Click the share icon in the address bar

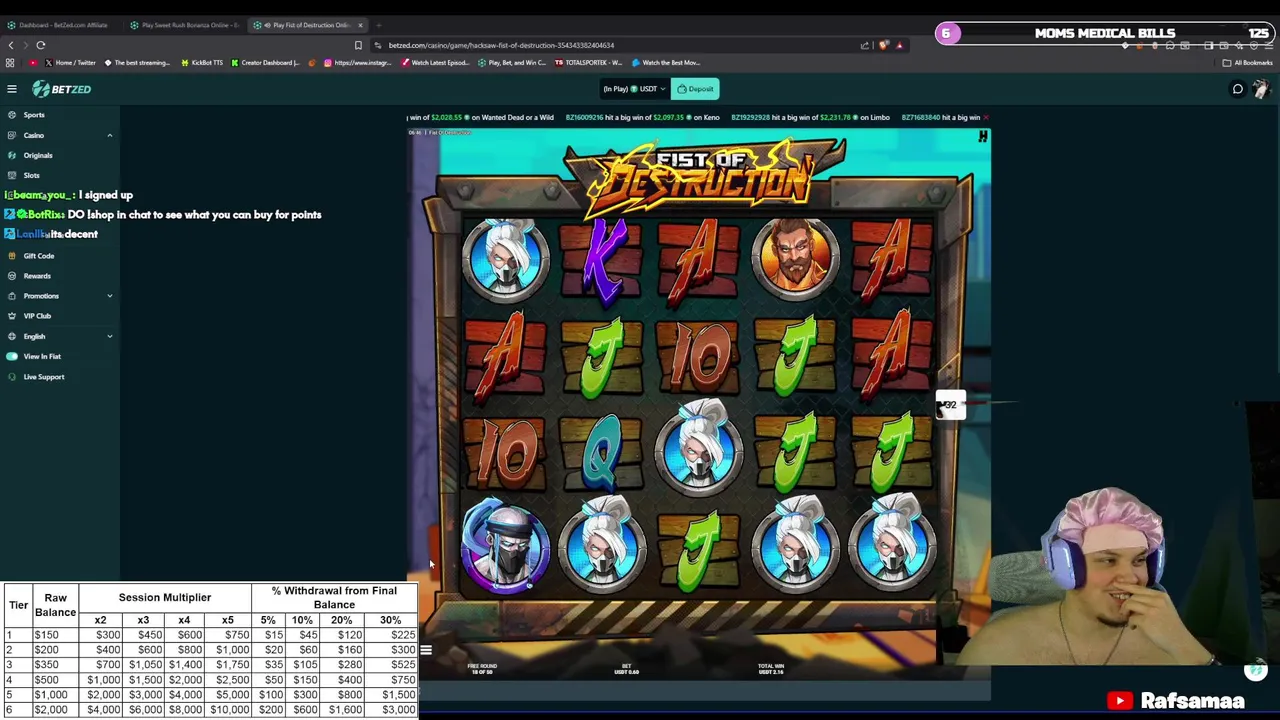coord(865,45)
